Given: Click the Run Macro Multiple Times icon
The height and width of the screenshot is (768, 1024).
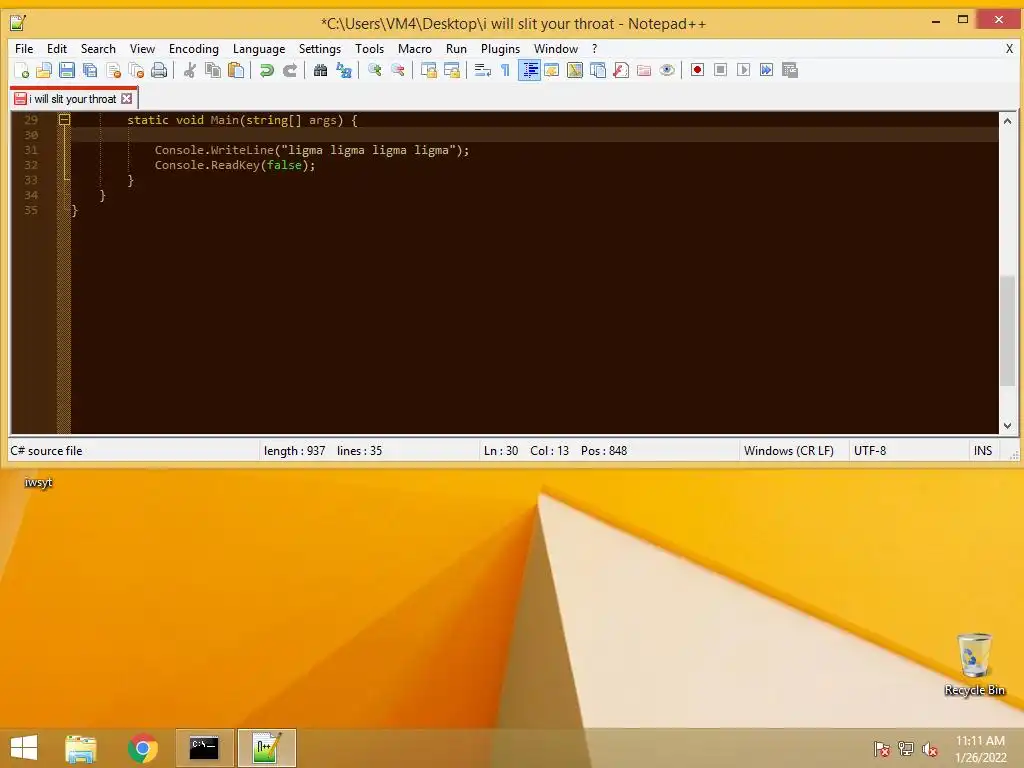Looking at the screenshot, I should (767, 70).
